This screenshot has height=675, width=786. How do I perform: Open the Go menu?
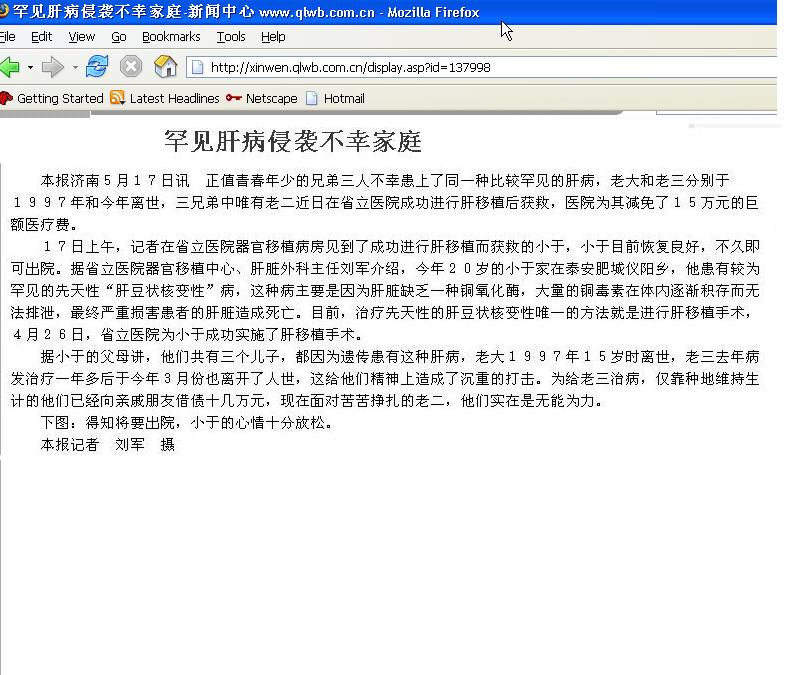(x=119, y=37)
